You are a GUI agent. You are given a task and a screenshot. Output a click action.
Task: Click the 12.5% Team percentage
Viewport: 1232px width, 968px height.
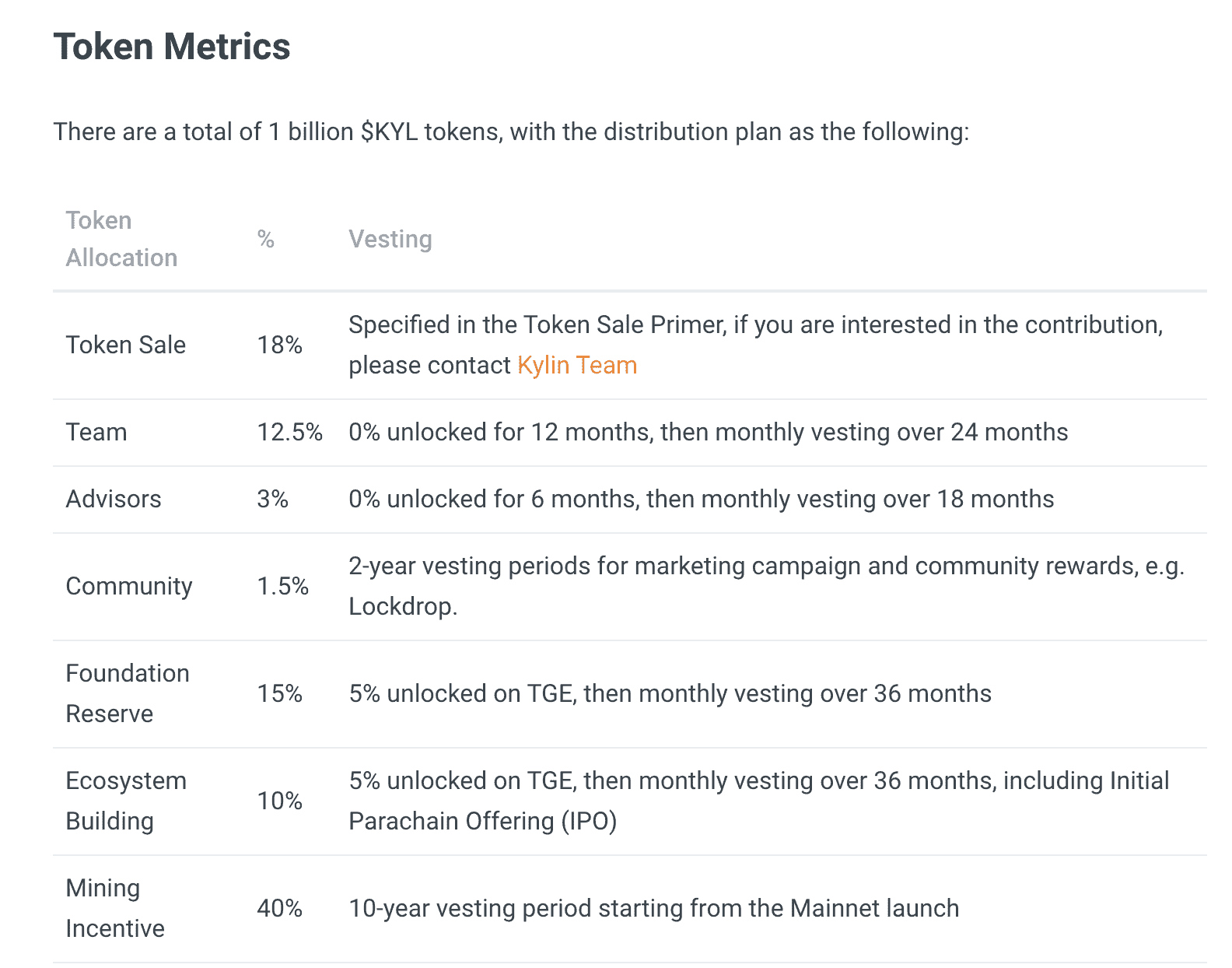click(289, 432)
